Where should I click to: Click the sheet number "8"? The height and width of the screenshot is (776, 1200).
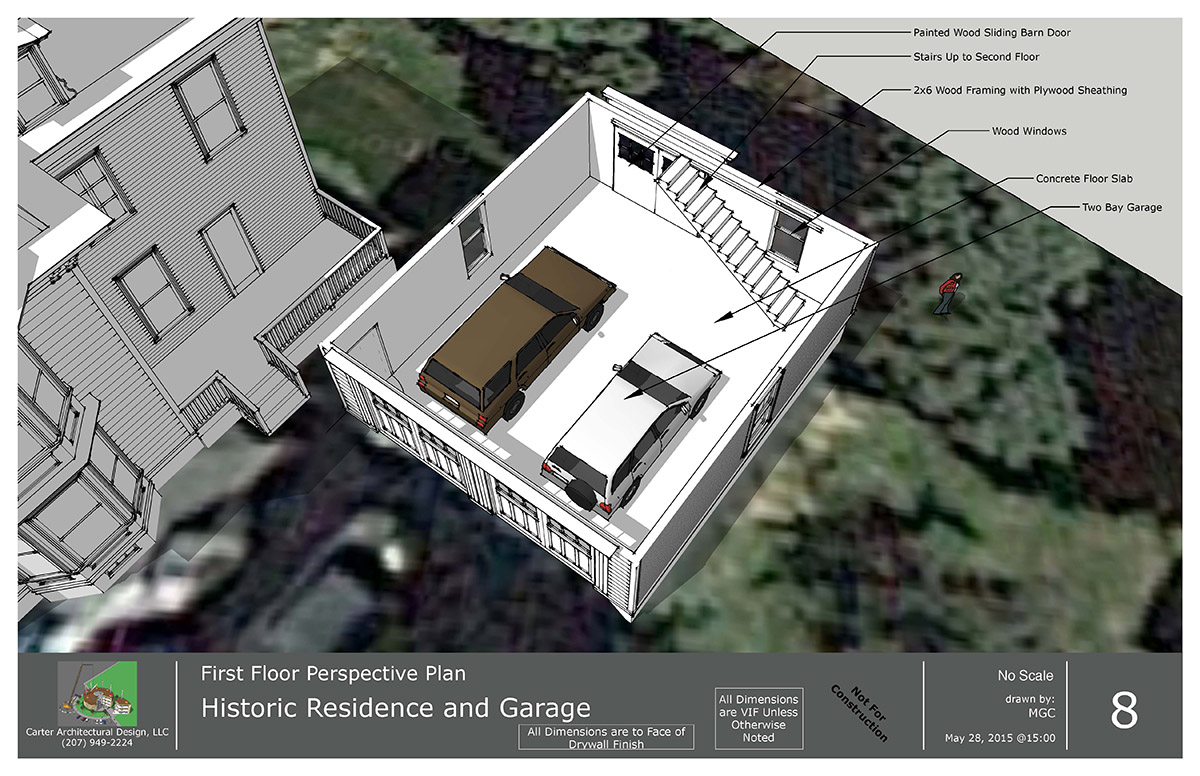click(1124, 710)
